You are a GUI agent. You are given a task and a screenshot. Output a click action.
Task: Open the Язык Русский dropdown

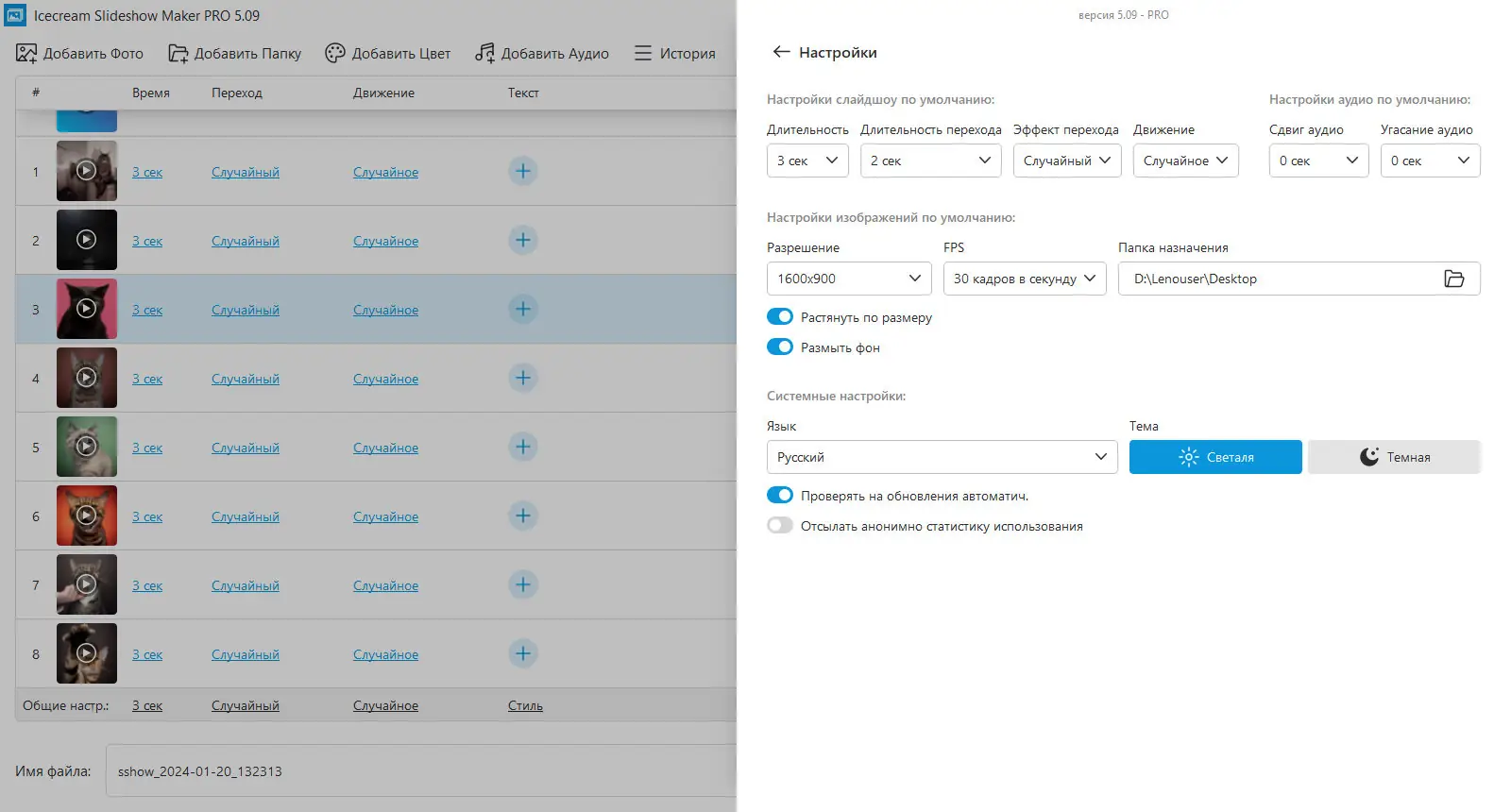(942, 457)
